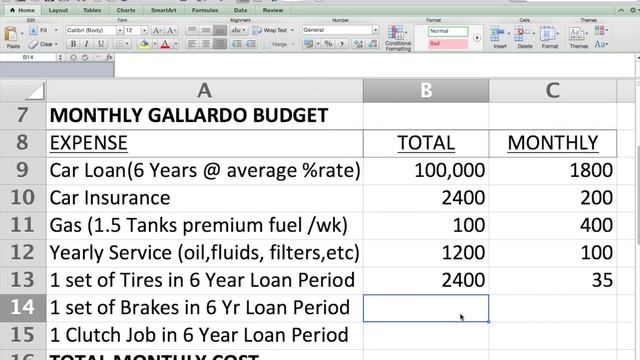Open Conditional Formatting

point(398,38)
